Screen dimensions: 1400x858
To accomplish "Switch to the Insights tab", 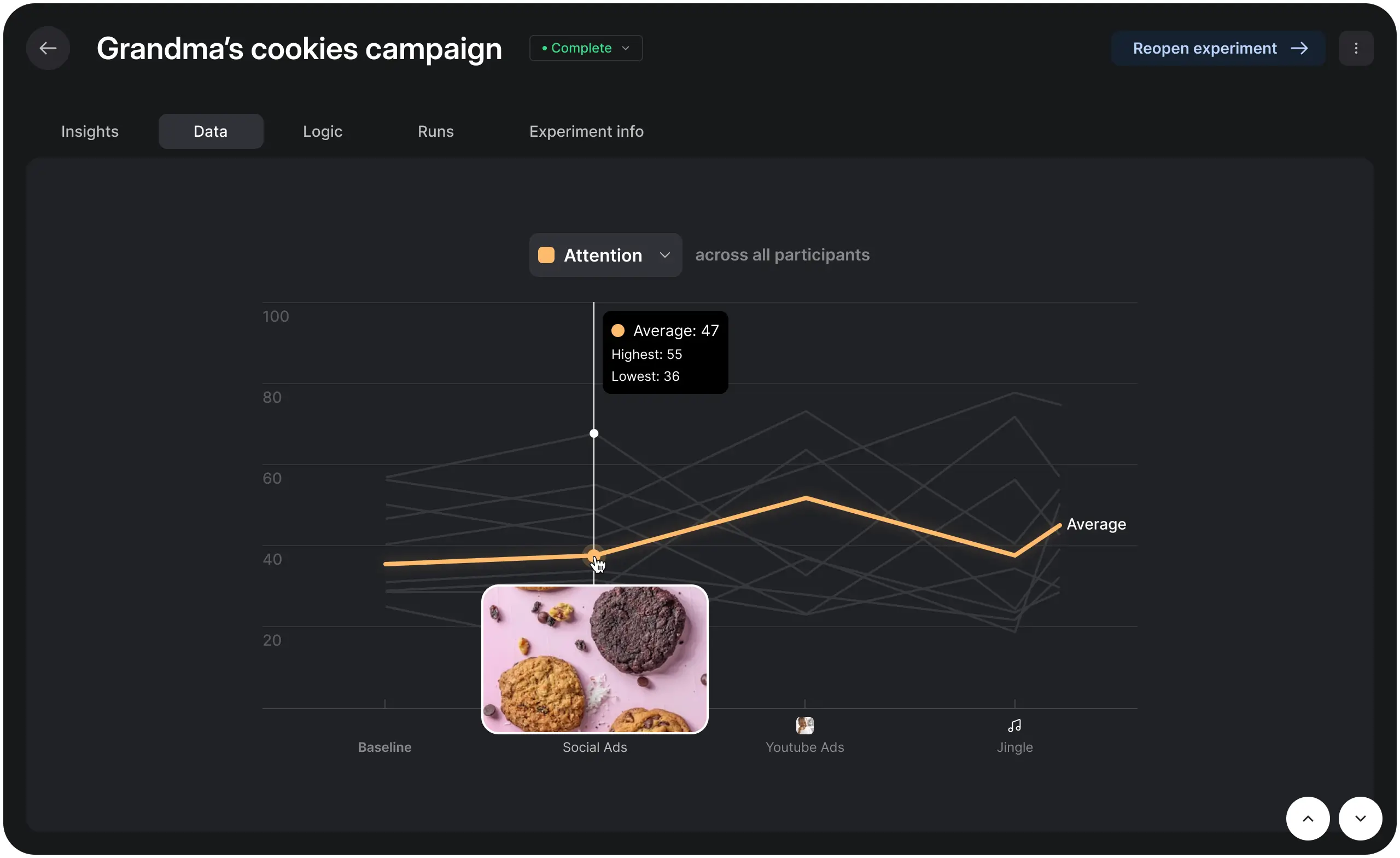I will coord(90,131).
